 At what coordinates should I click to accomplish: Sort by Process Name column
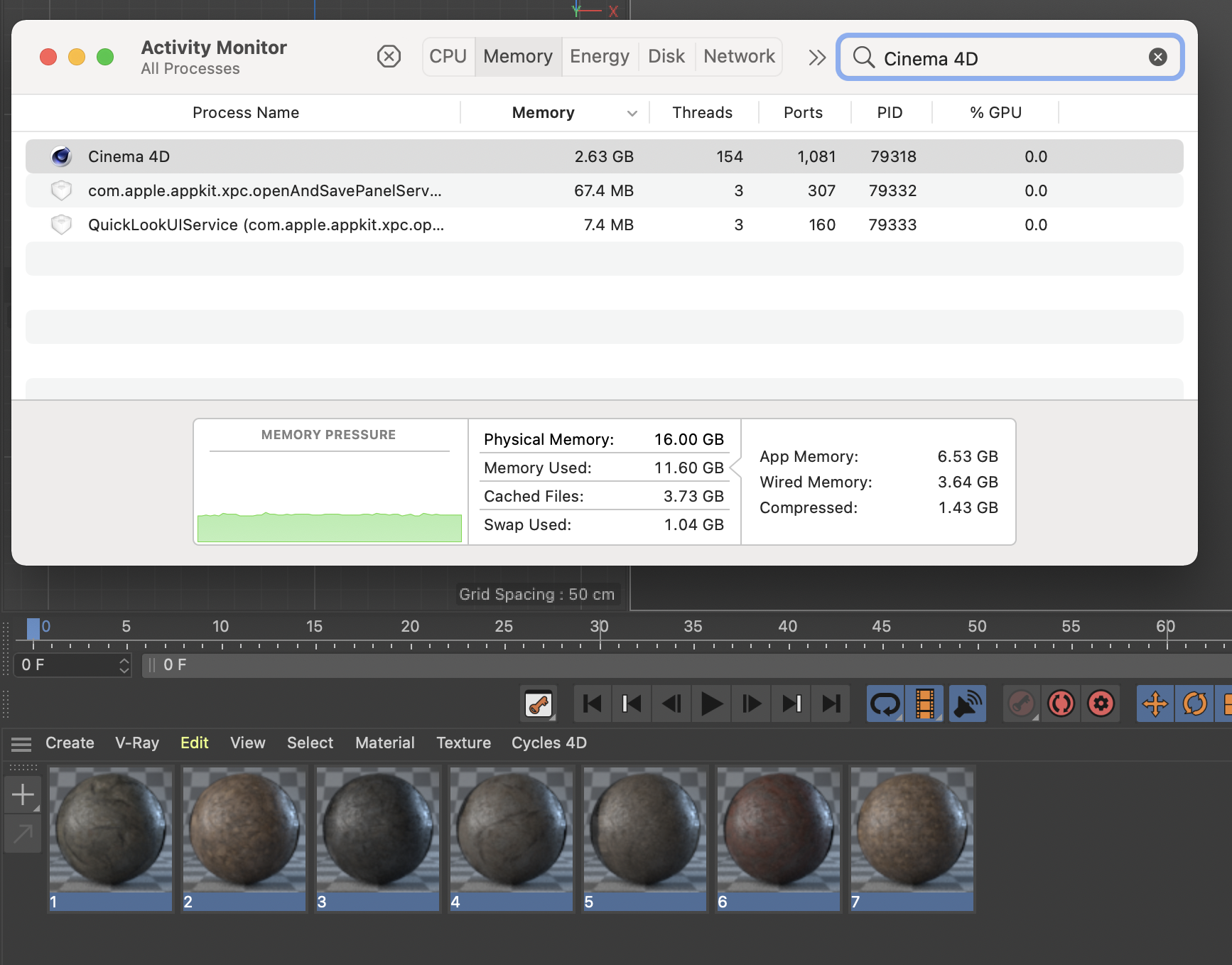tap(246, 112)
